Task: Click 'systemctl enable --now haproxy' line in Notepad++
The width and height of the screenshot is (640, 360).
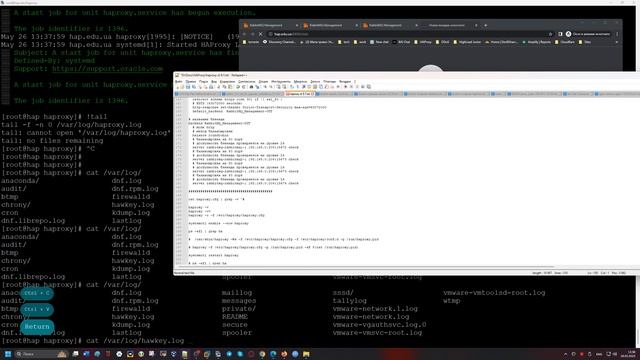Action: click(218, 223)
